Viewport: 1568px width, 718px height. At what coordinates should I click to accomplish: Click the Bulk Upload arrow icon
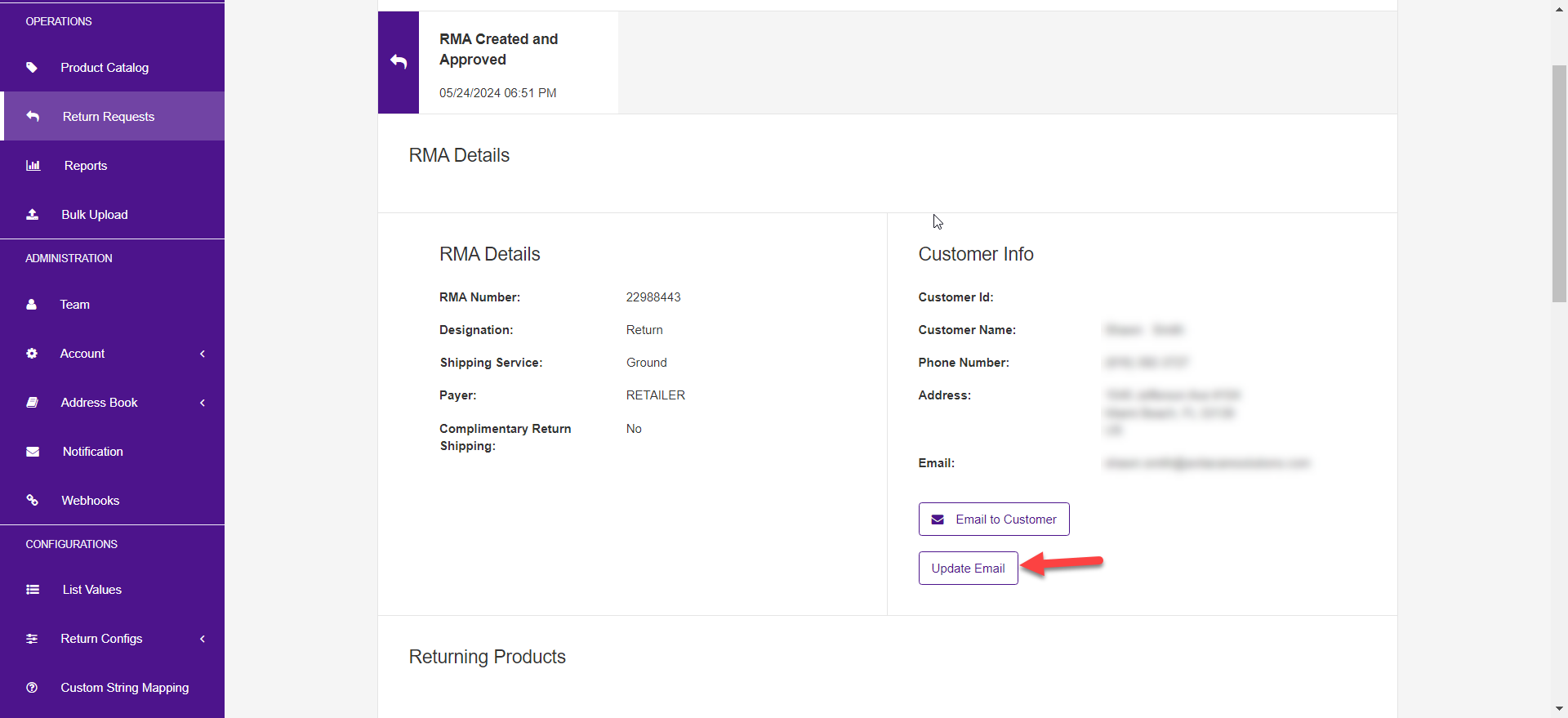(32, 215)
